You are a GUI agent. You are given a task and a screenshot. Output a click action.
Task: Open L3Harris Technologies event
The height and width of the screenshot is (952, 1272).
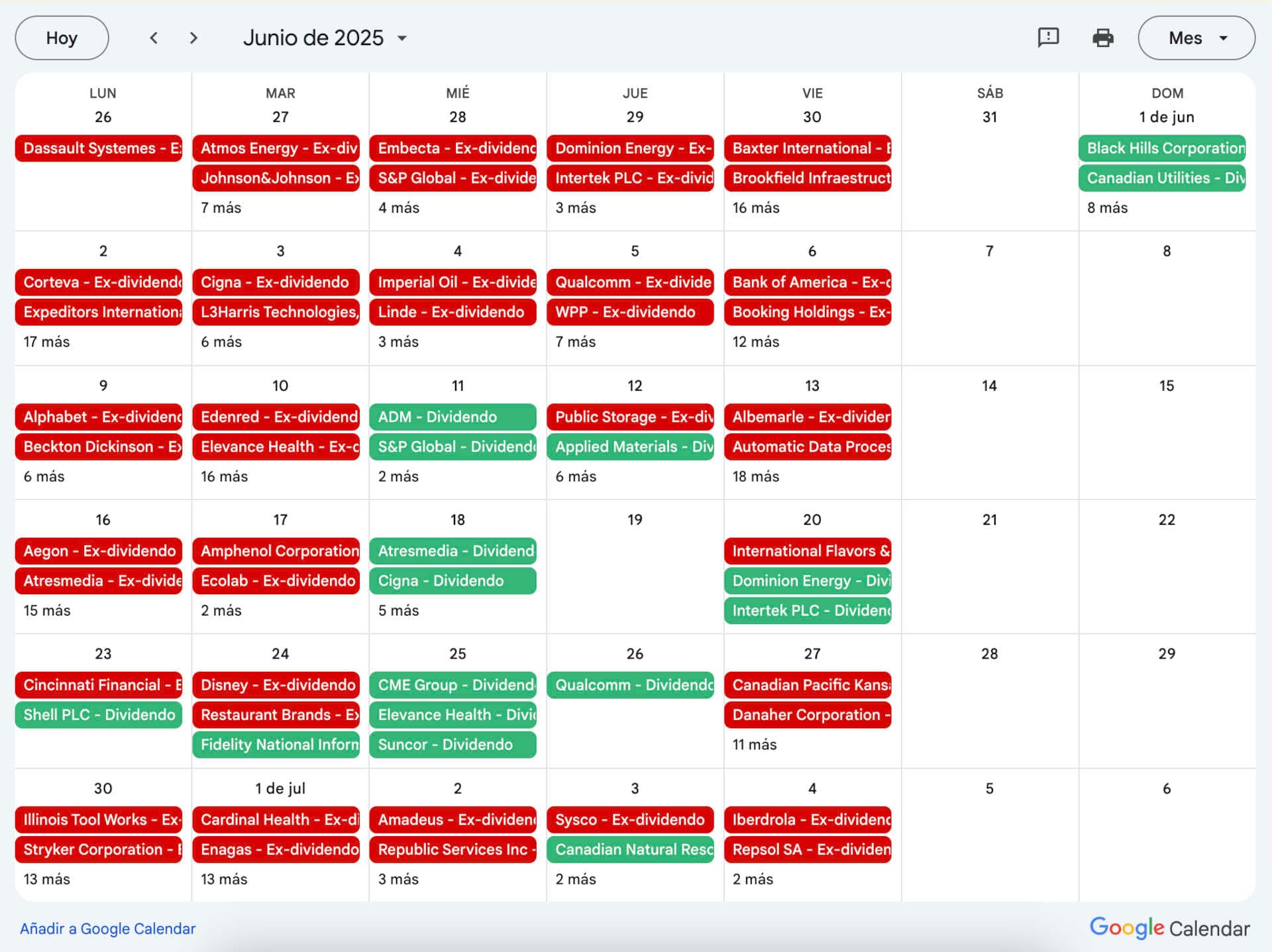[x=276, y=312]
